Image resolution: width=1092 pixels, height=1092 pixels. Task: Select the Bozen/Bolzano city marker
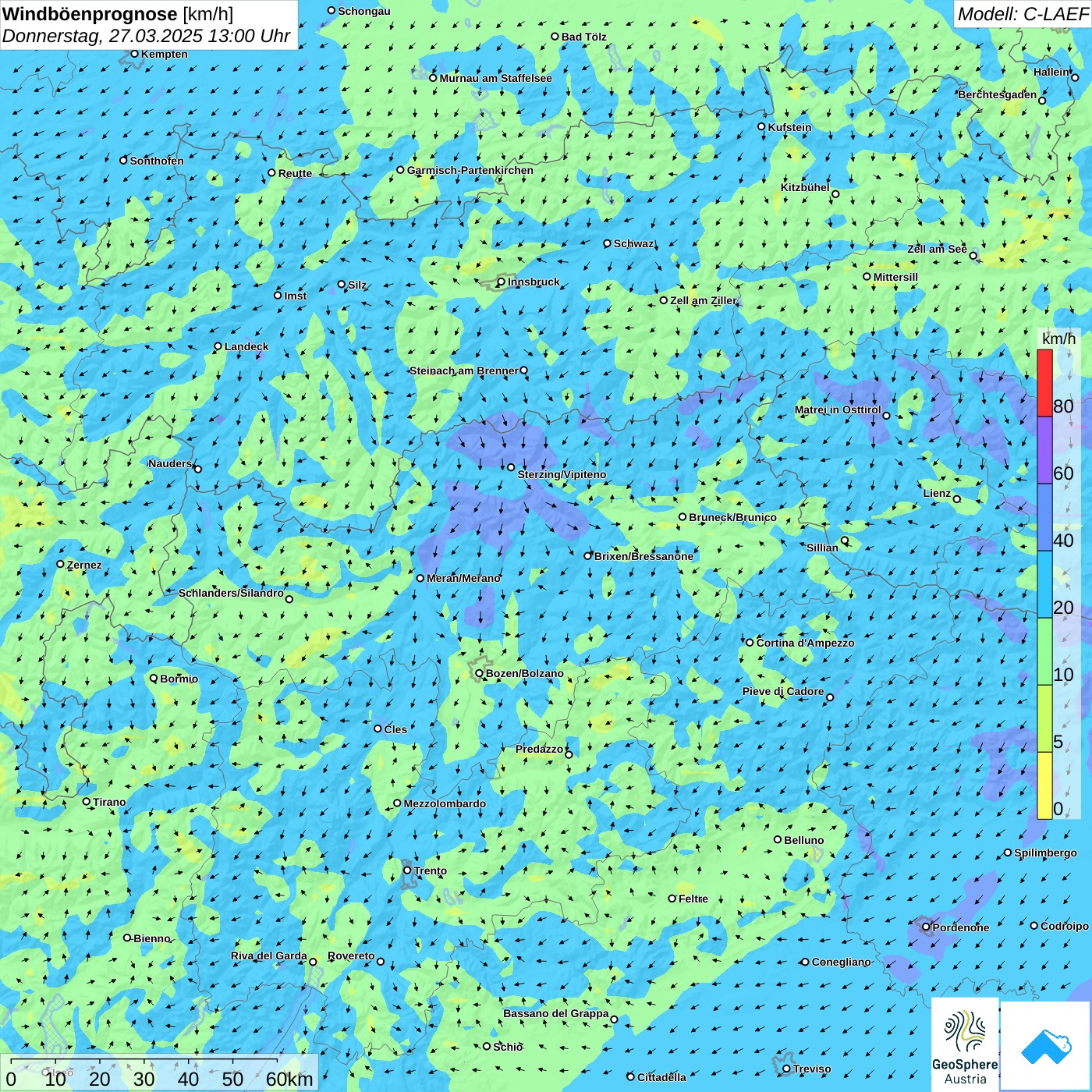click(x=480, y=673)
